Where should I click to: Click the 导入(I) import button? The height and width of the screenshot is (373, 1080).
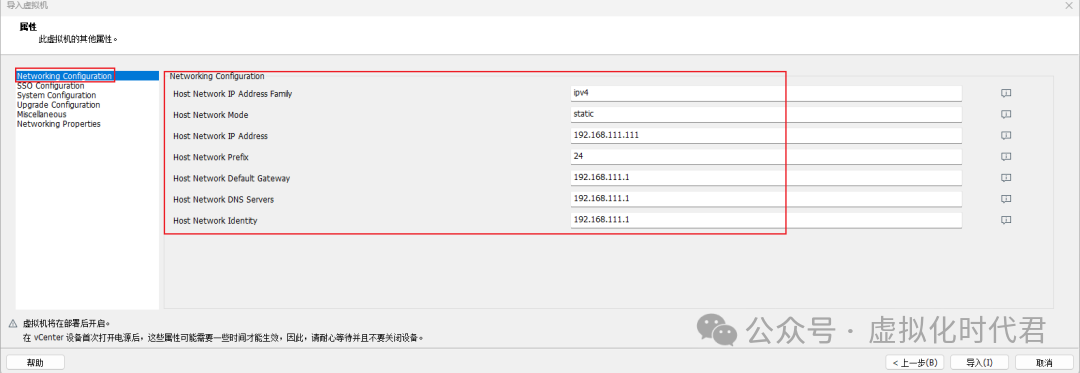979,362
